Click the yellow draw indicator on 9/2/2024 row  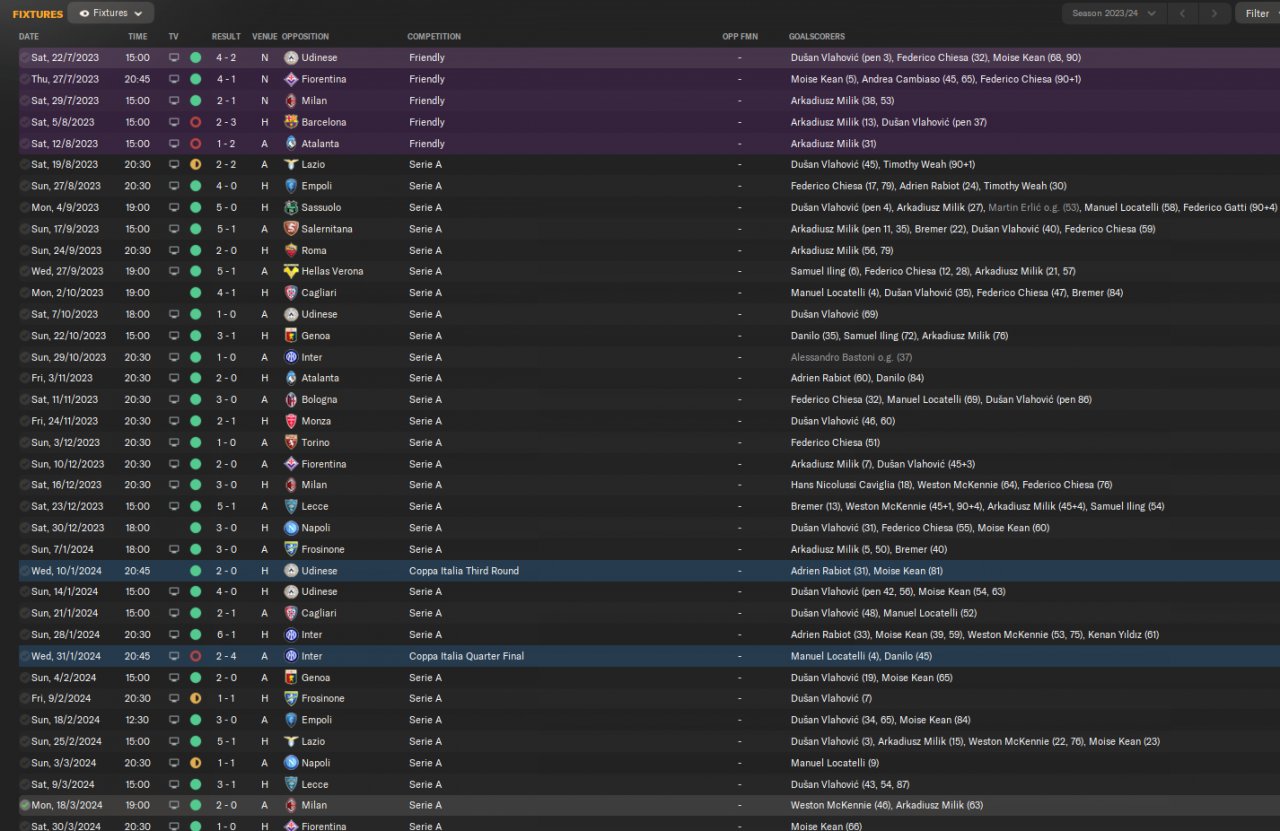coord(195,698)
